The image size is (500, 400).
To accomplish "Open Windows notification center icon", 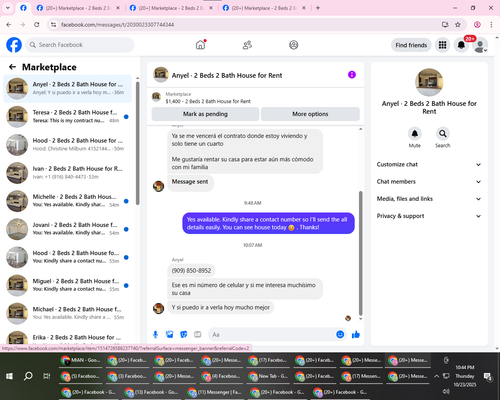I will tap(488, 376).
